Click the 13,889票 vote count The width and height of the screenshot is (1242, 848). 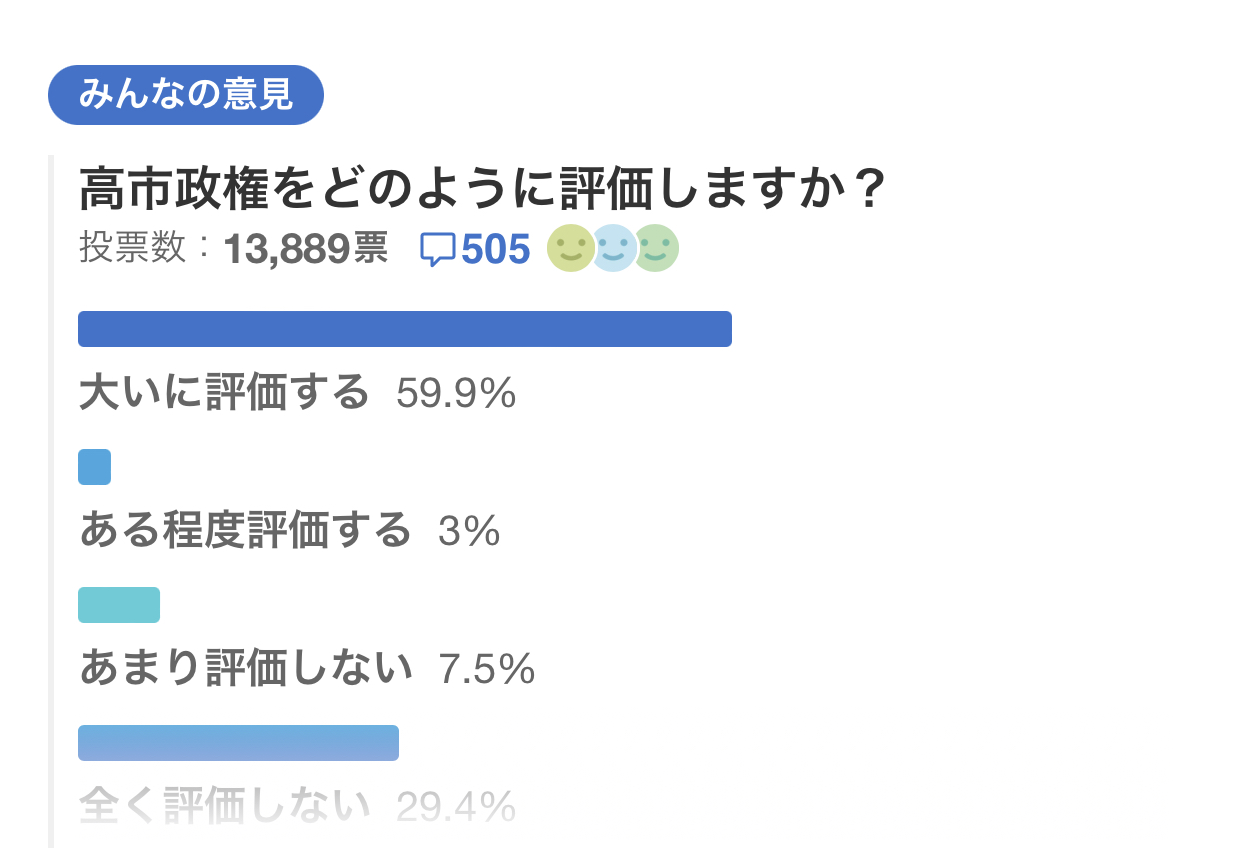click(304, 250)
